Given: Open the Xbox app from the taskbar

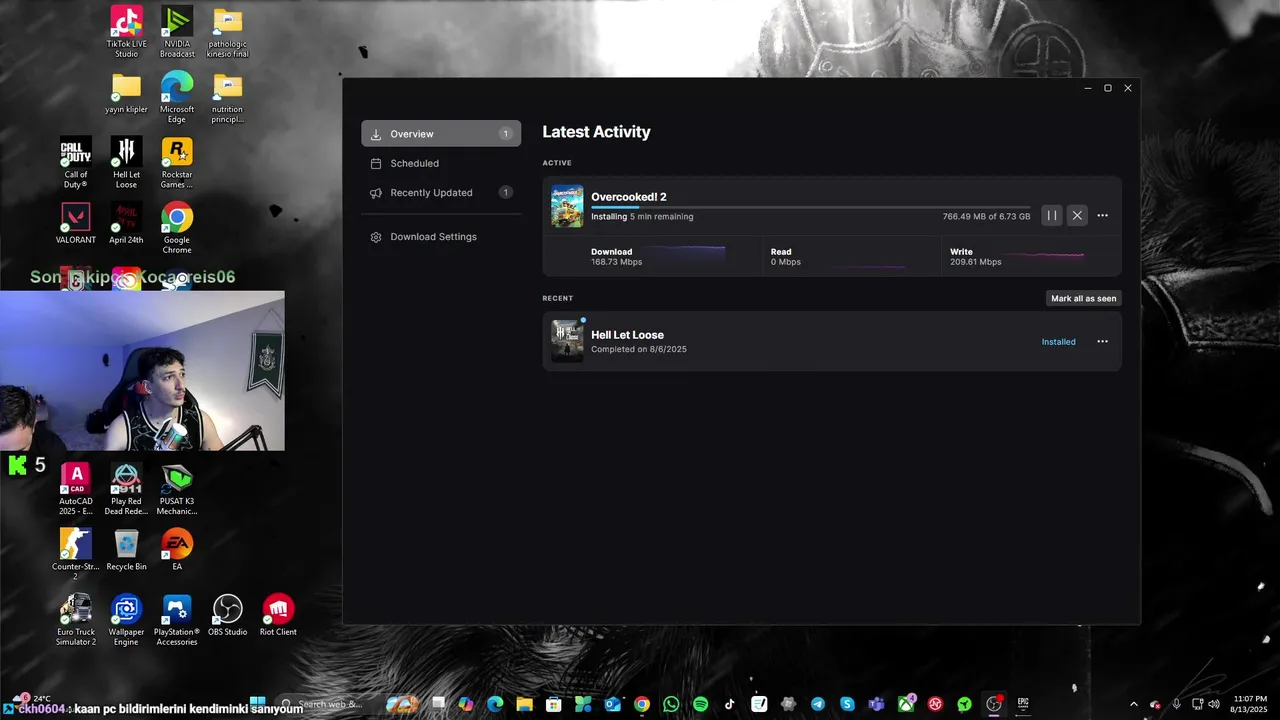Looking at the screenshot, I should [x=906, y=704].
